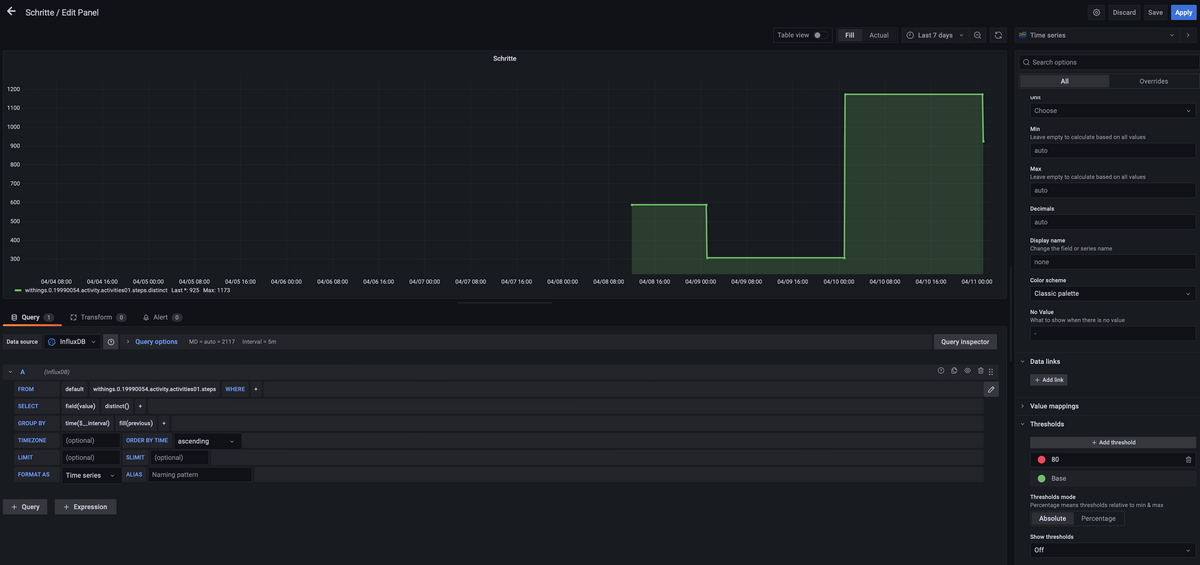
Task: Open the Color scheme Classic palette dropdown
Action: pos(1112,294)
